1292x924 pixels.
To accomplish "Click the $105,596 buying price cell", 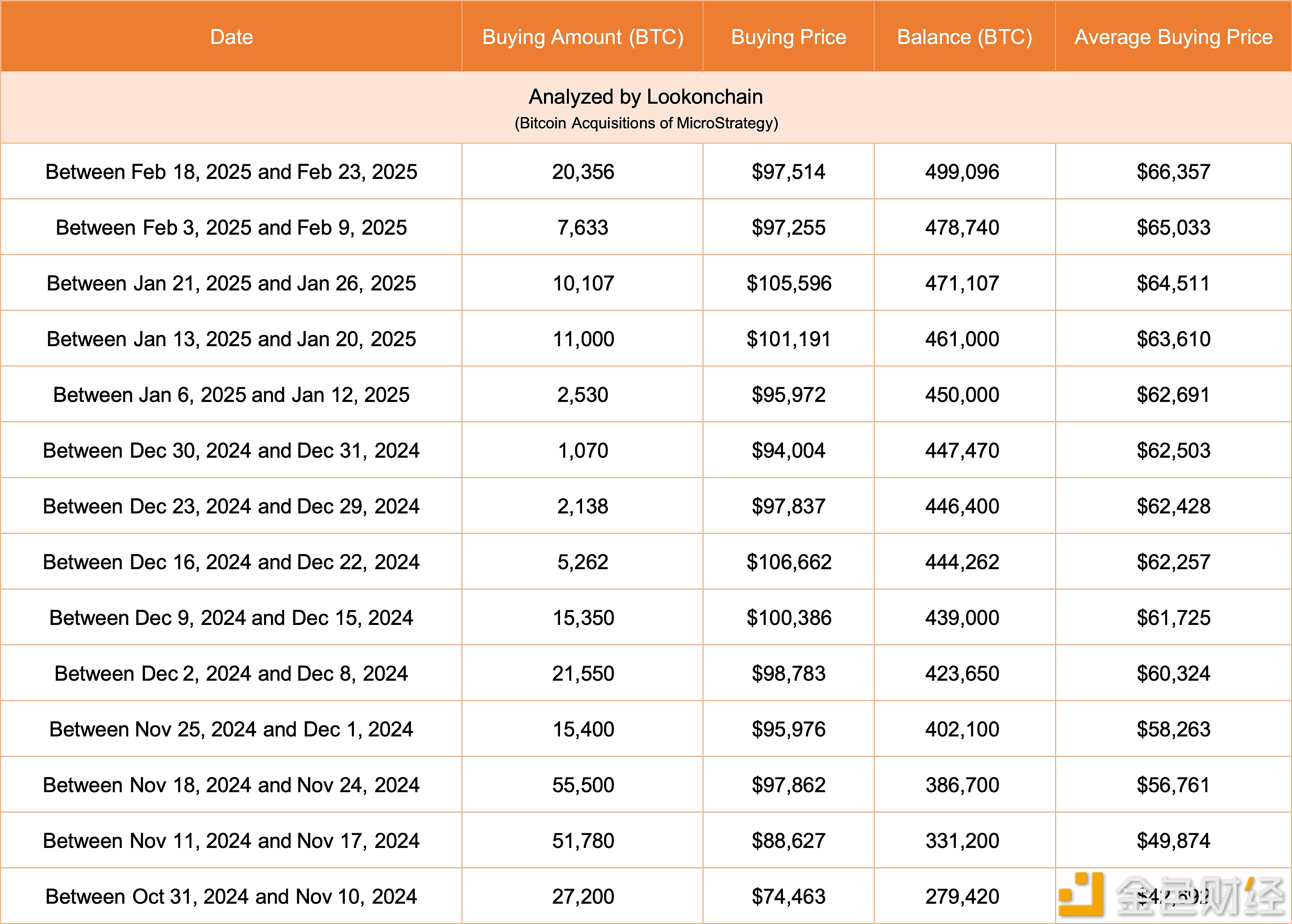I will (x=789, y=284).
